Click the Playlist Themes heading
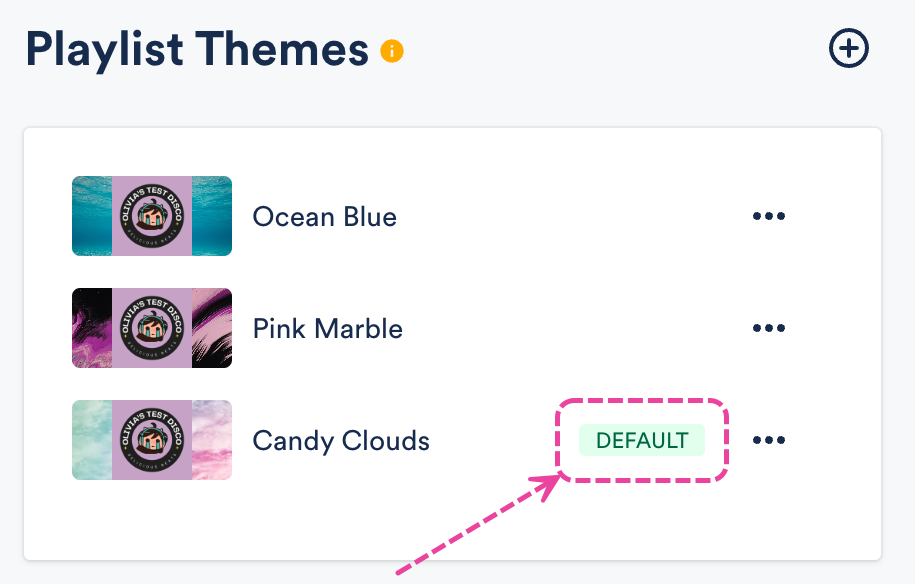The height and width of the screenshot is (584, 915). (197, 48)
